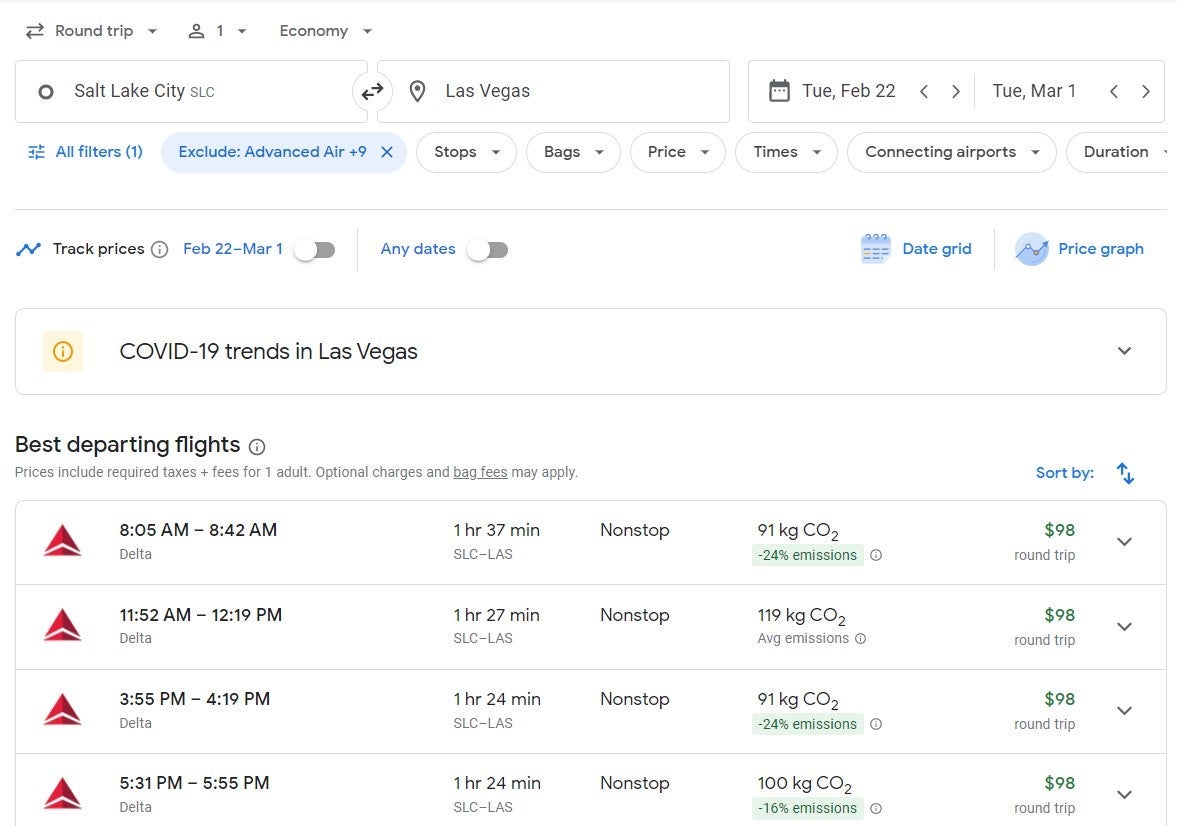Open the Economy class dropdown

pyautogui.click(x=325, y=31)
